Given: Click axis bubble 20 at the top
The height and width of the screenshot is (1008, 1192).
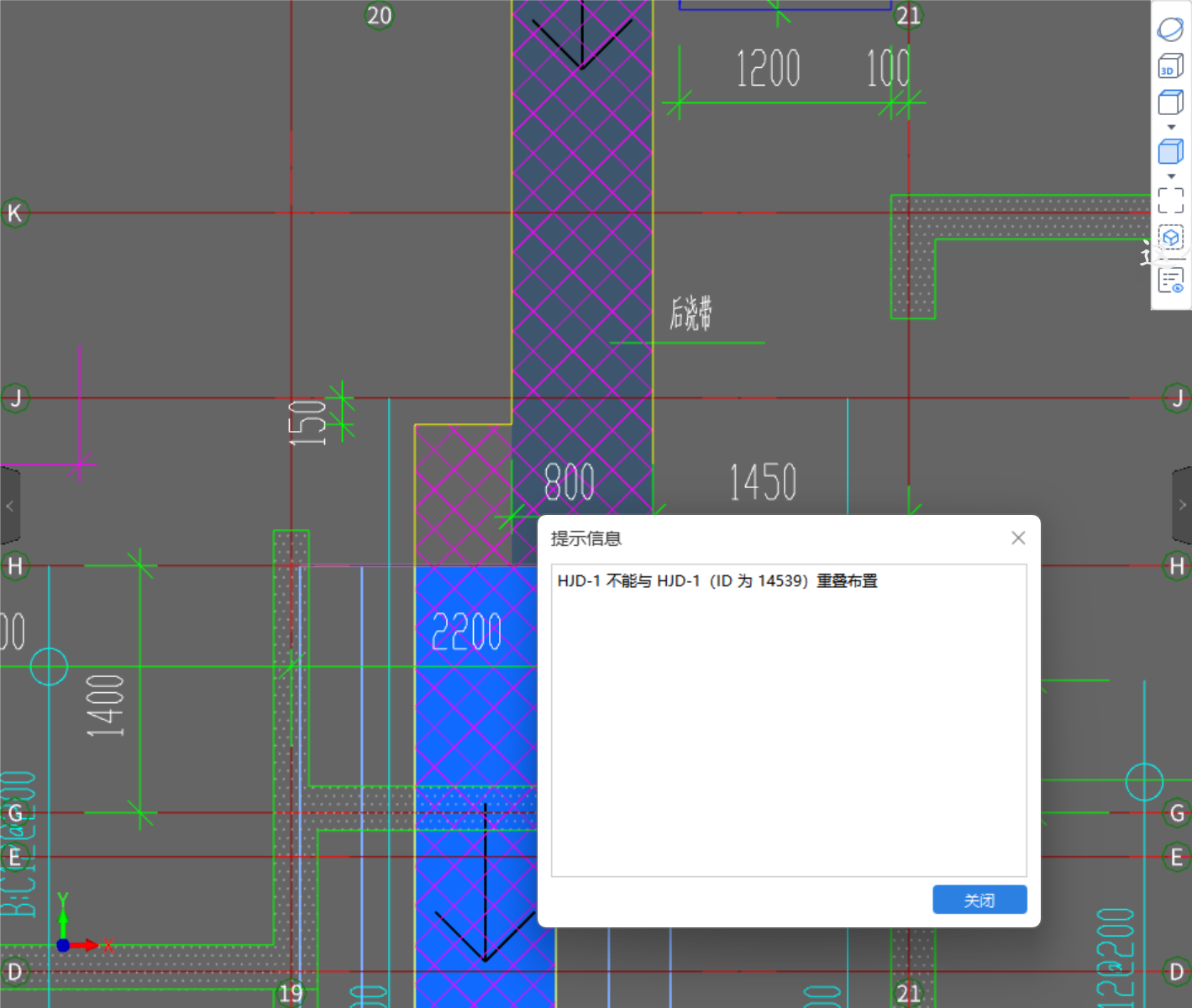Looking at the screenshot, I should [x=379, y=15].
